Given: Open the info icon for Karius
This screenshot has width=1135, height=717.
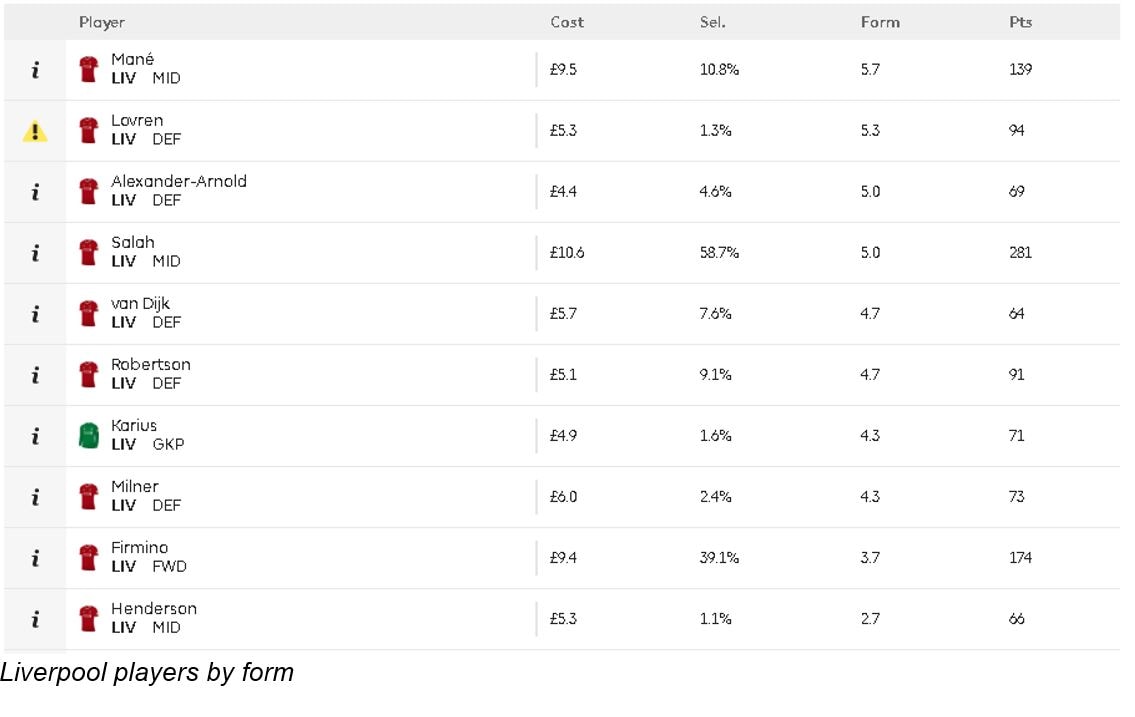Looking at the screenshot, I should click(x=35, y=436).
